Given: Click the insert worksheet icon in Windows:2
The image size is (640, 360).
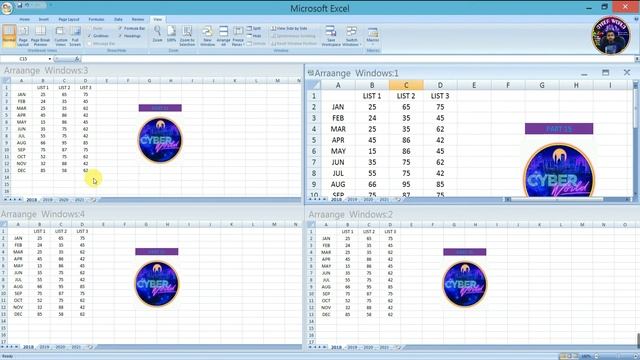Looking at the screenshot, I should tap(398, 347).
